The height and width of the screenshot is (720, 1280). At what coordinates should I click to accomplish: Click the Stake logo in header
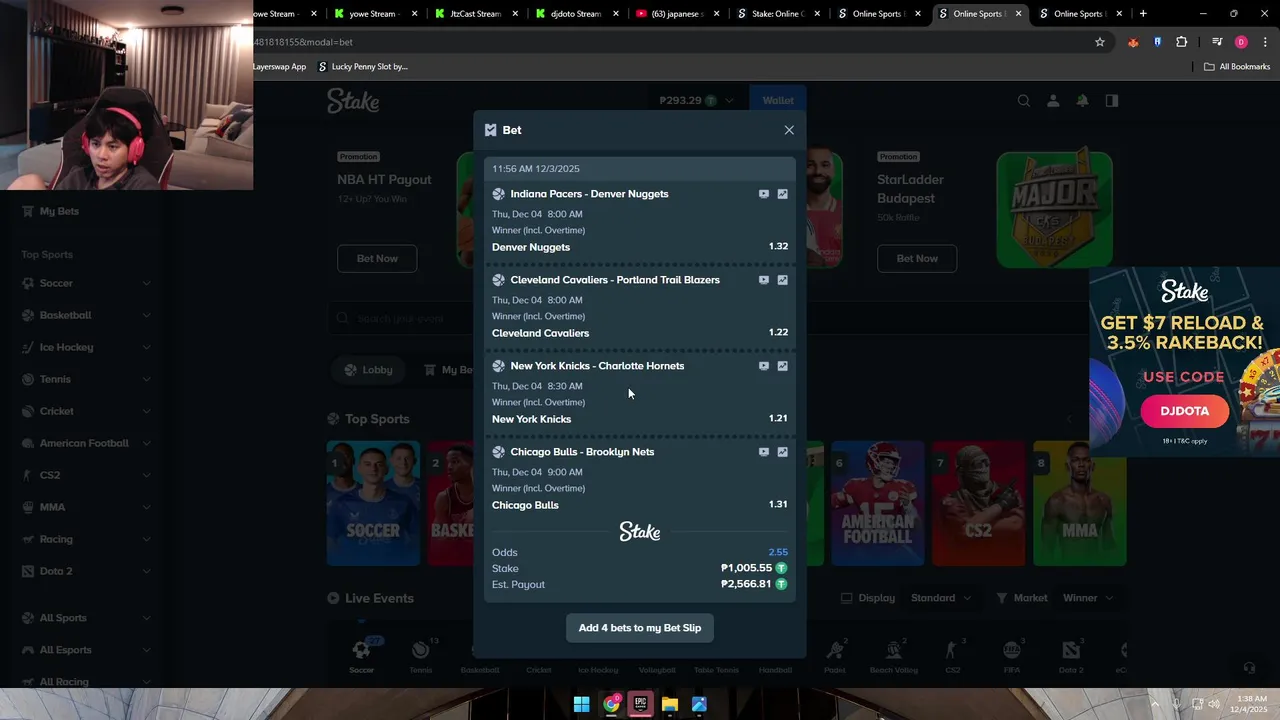[353, 101]
